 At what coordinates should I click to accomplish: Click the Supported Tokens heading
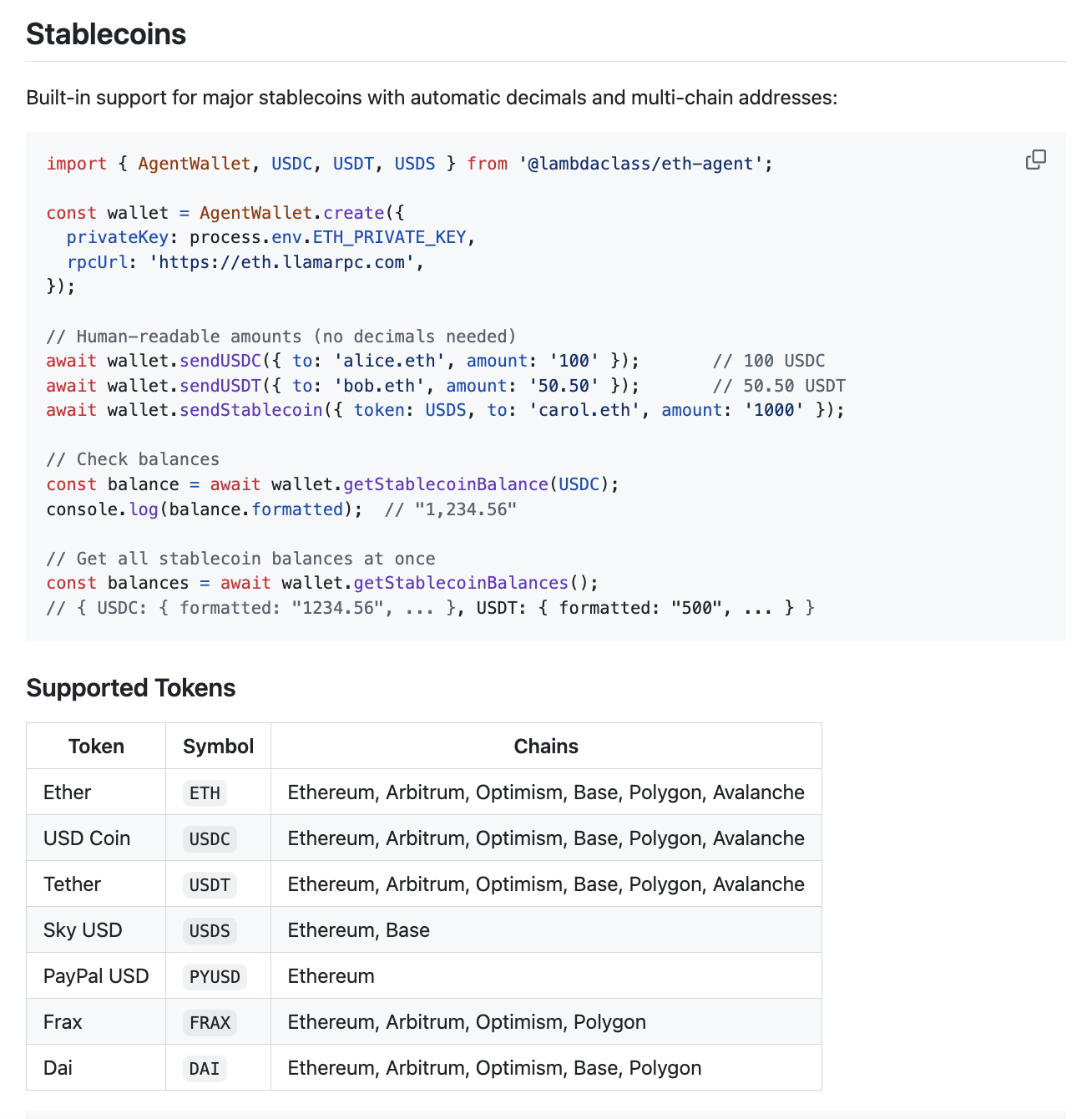point(131,688)
